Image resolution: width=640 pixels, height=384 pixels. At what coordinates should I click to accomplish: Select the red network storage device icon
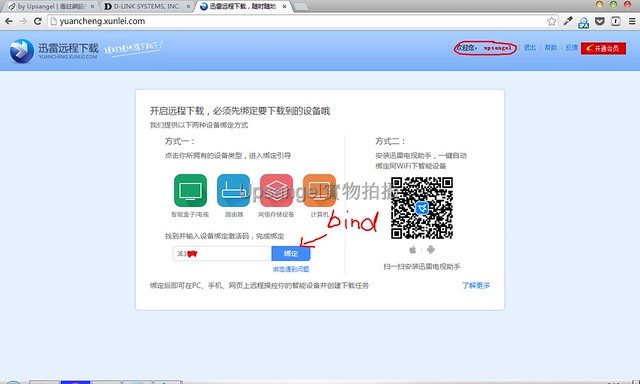276,191
